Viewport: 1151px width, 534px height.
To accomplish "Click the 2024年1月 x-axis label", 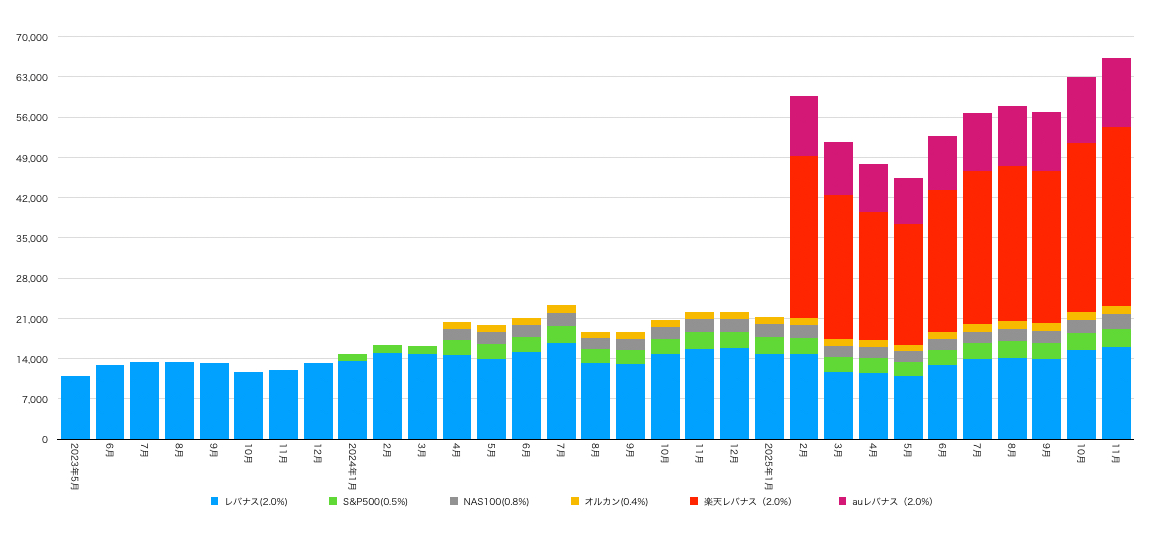I will (352, 466).
